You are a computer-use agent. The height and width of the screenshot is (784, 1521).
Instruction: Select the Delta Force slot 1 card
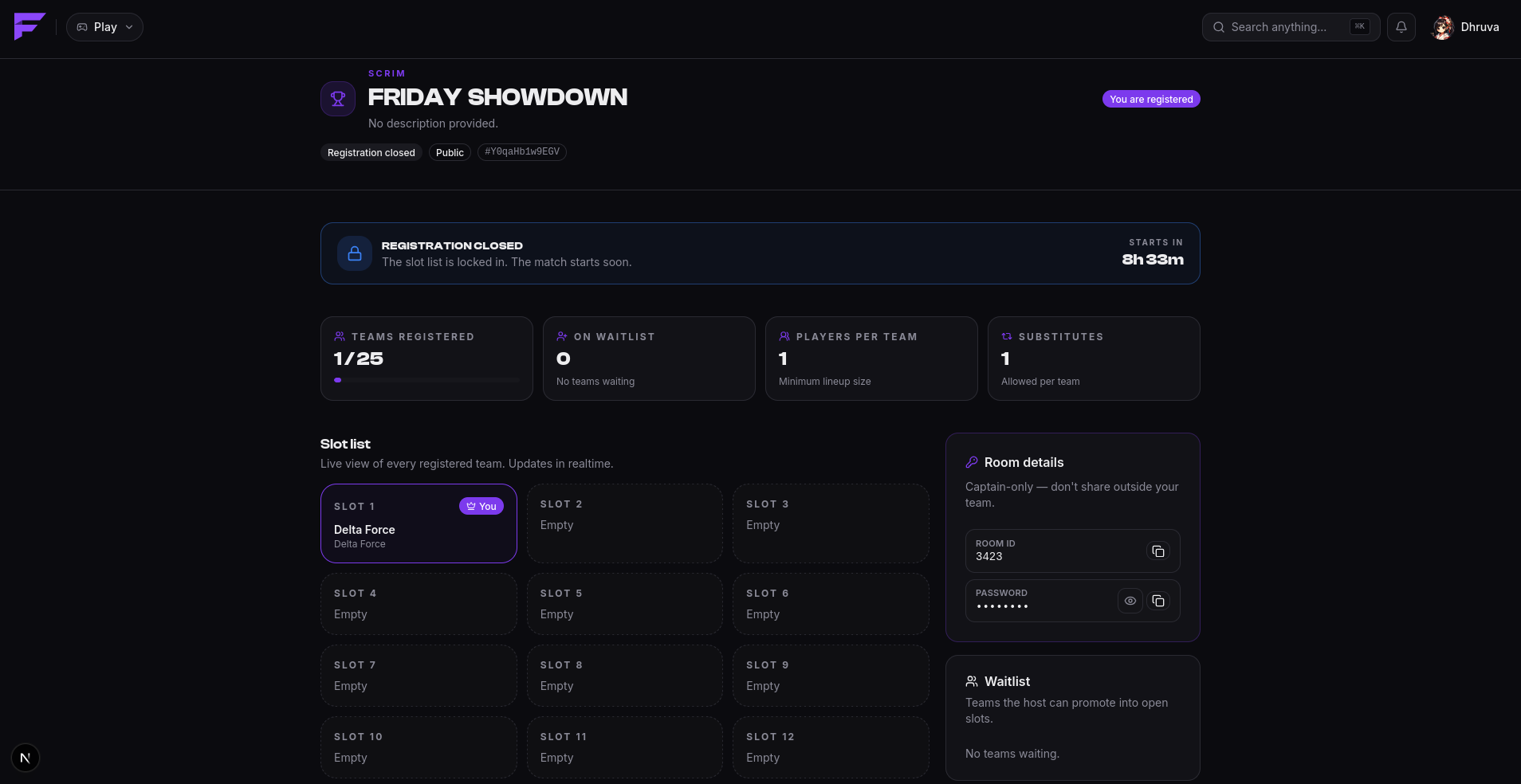(419, 523)
